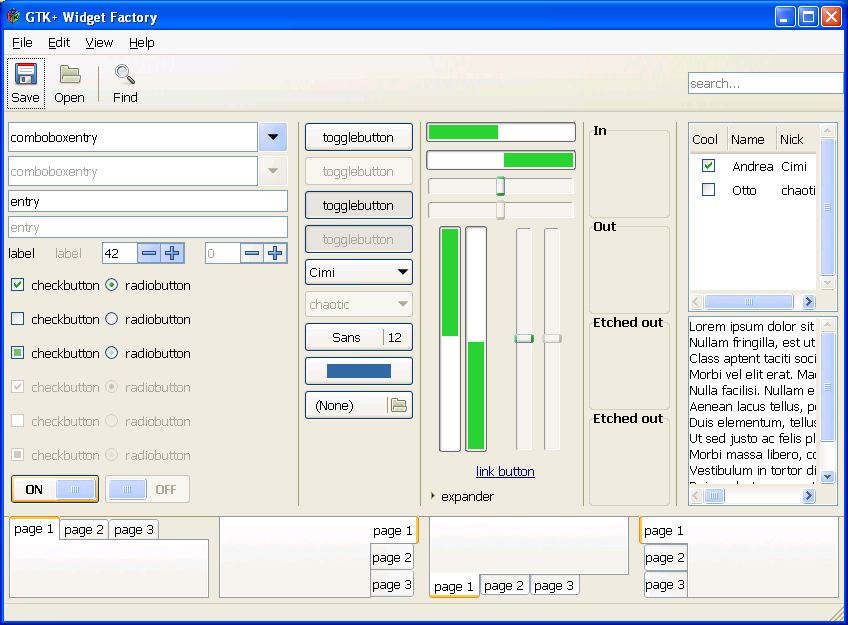Click the folder icon in the (None) file chooser
Image resolution: width=848 pixels, height=625 pixels.
399,405
